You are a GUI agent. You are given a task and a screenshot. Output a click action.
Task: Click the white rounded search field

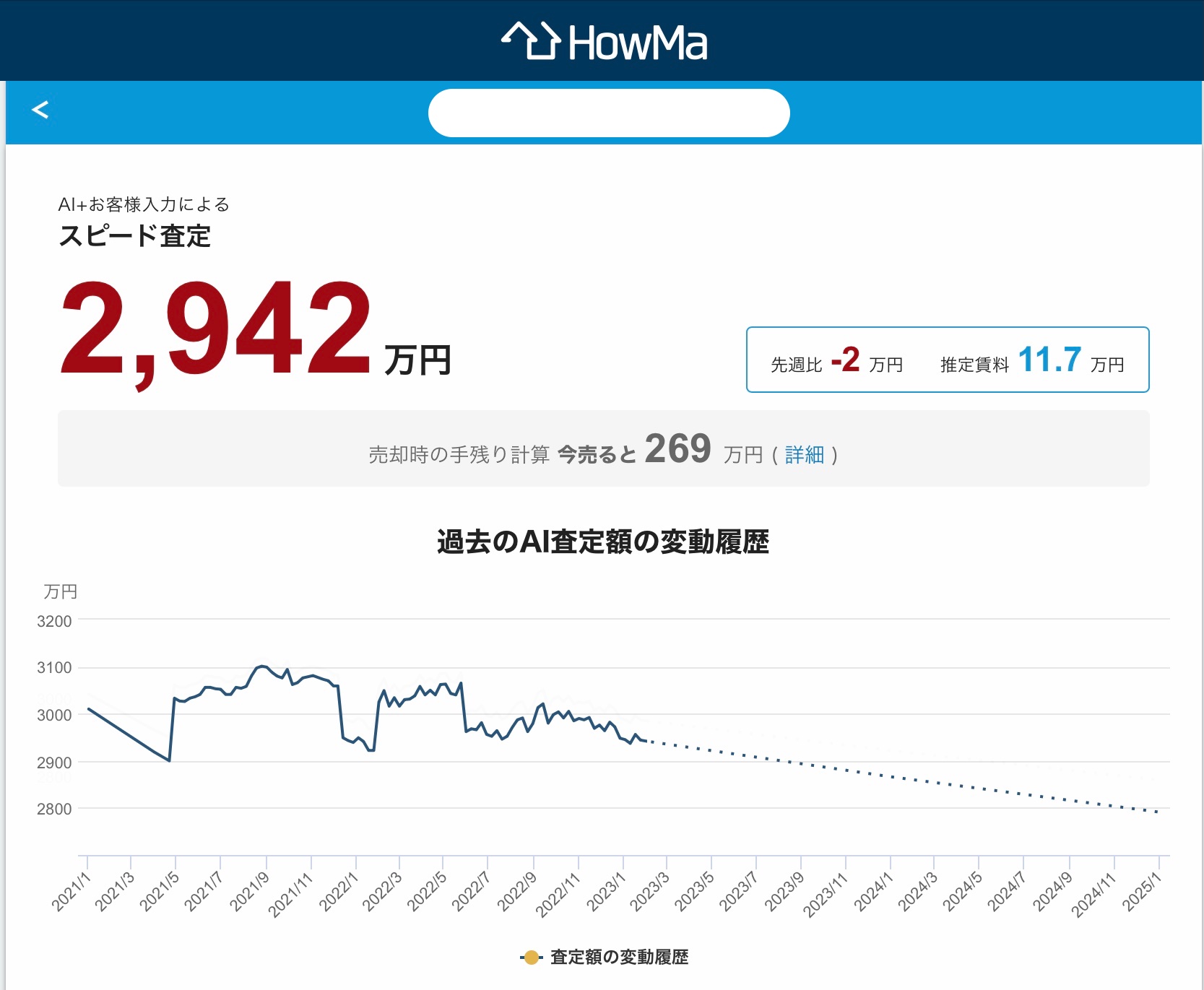(609, 113)
